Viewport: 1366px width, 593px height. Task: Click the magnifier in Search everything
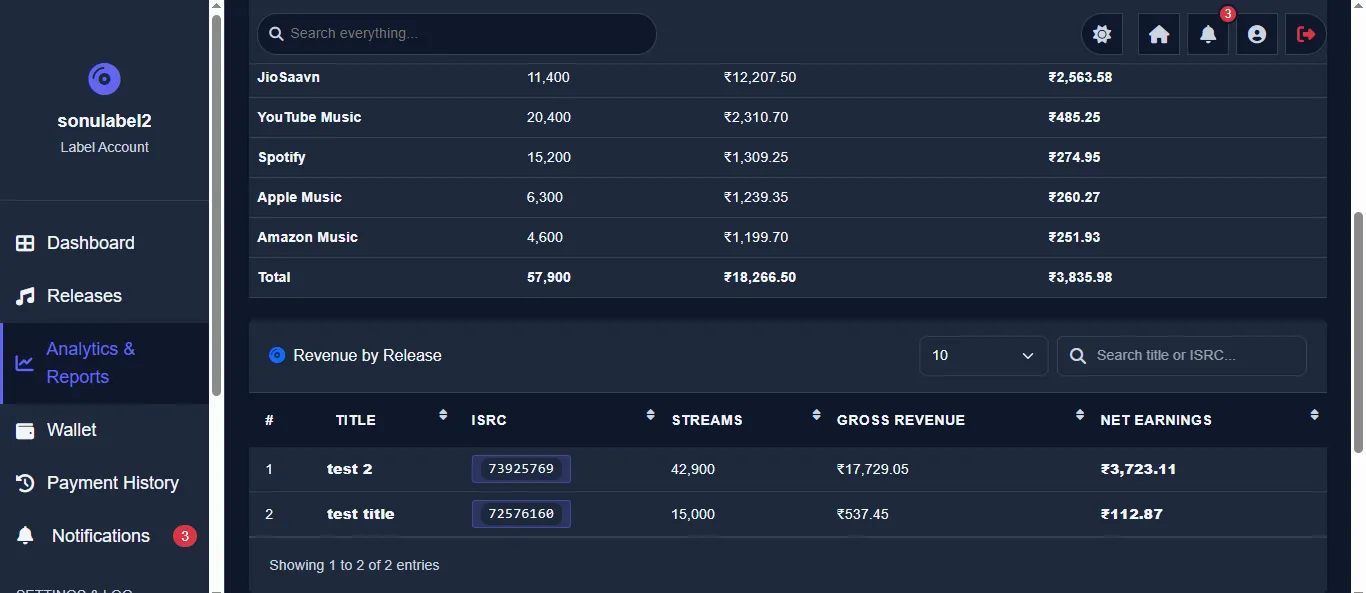coord(276,34)
